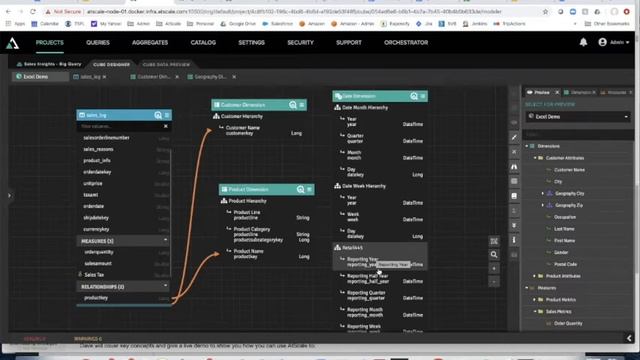The image size is (640, 360).
Task: Open the QUERIES menu
Action: pyautogui.click(x=98, y=42)
